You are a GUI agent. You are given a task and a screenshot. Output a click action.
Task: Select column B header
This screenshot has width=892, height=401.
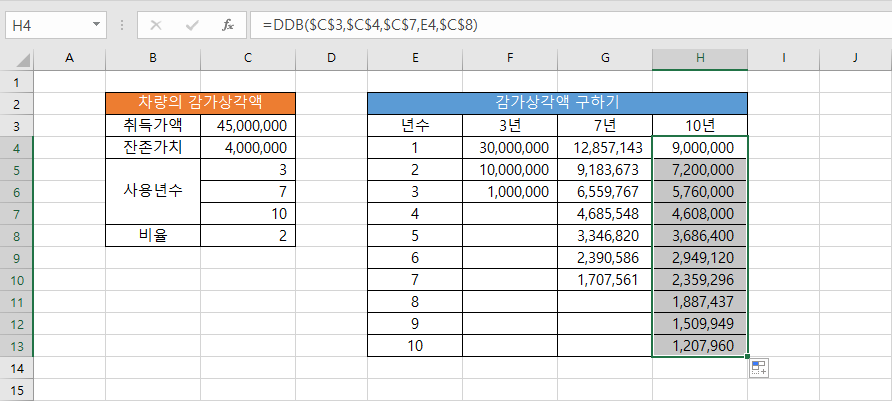click(153, 57)
